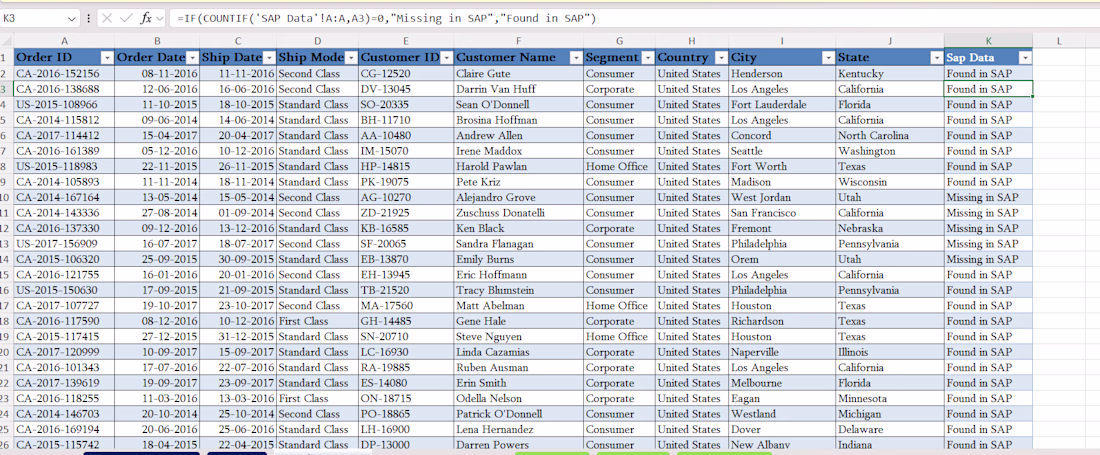The image size is (1100, 455).
Task: Select the Order ID header cell
Action: click(64, 57)
